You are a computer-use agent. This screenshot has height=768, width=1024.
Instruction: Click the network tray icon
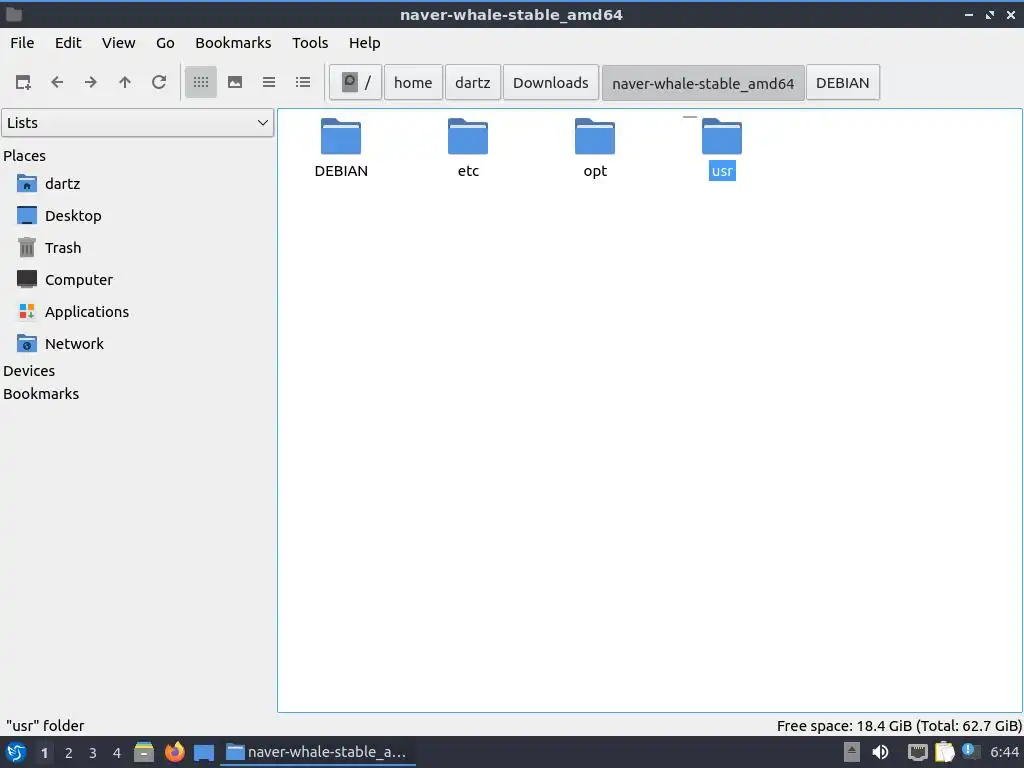pos(918,752)
